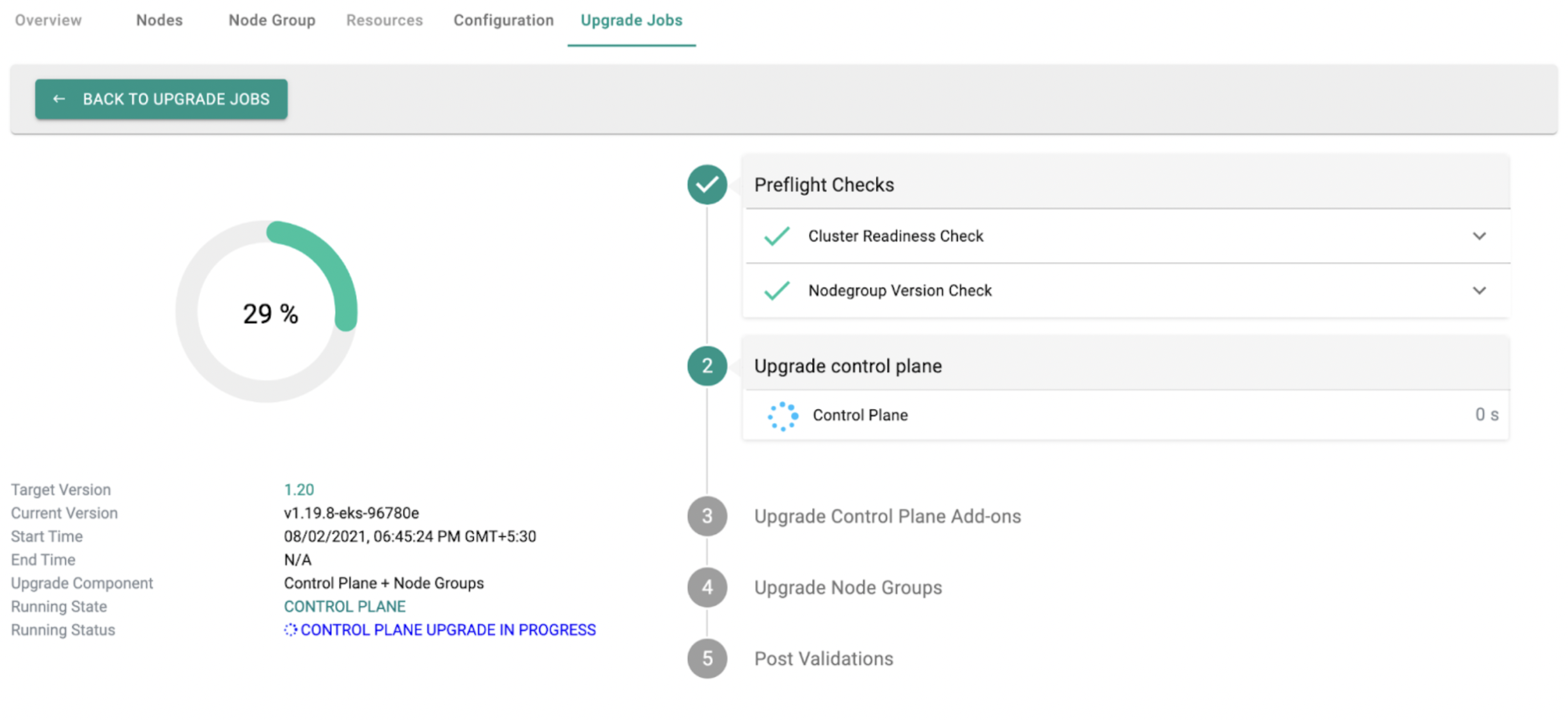Click the step 4 Upgrade Node Groups circle
The image size is (1568, 720).
(x=707, y=587)
